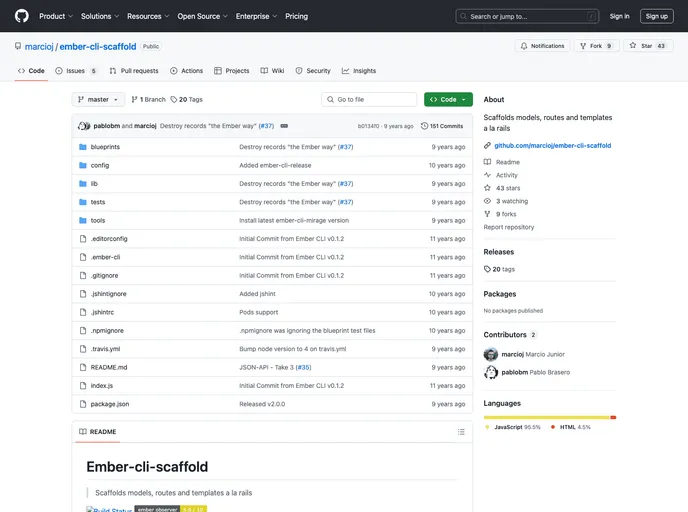Switch to the Insights tab

(x=359, y=71)
